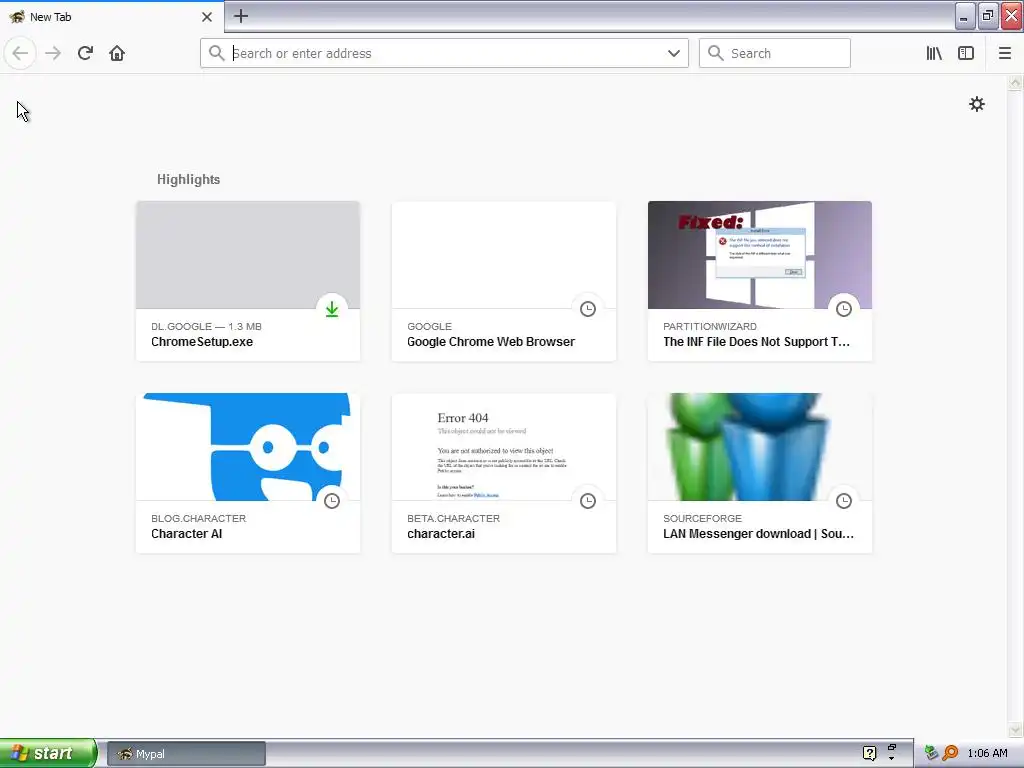Screen dimensions: 1024x768
Task: Open New Tab preferences gear icon
Action: [x=976, y=104]
